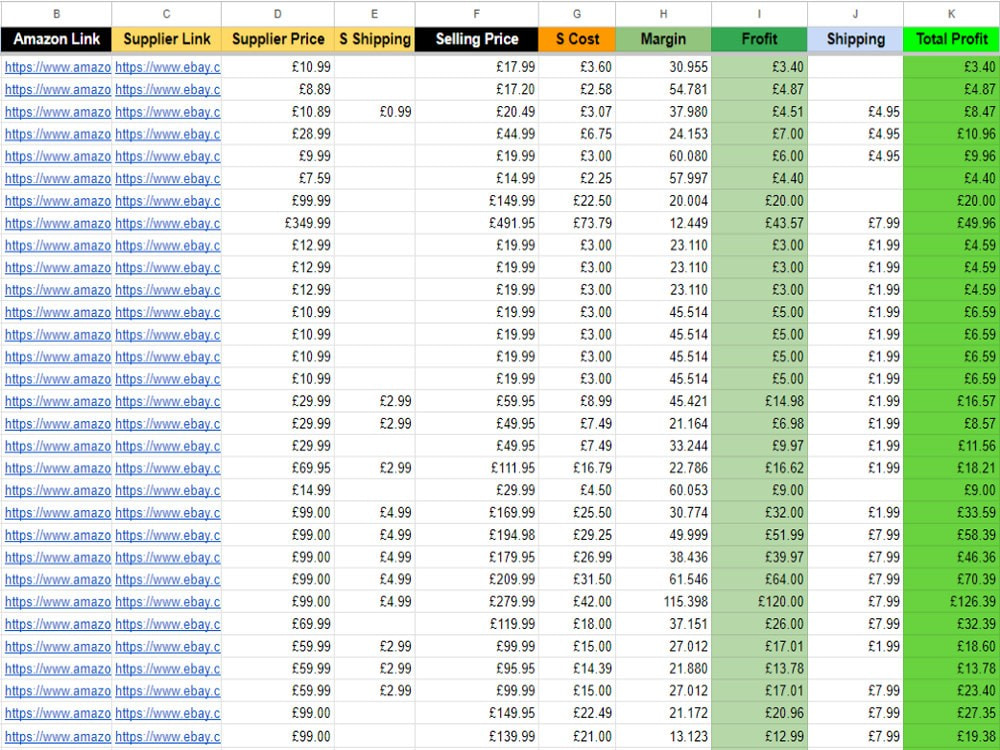Open the eBay supplier link in the £28.99 row
1000x750 pixels.
[x=168, y=134]
